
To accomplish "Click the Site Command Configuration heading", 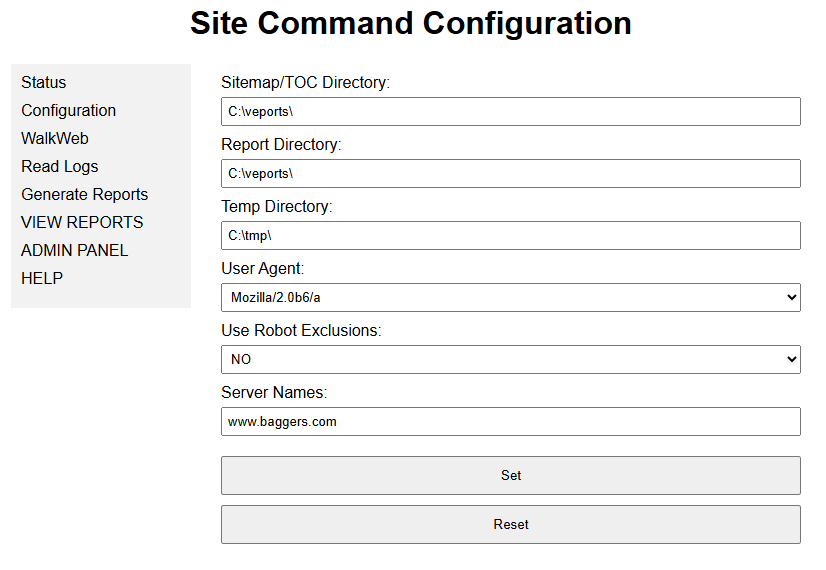I will click(411, 24).
